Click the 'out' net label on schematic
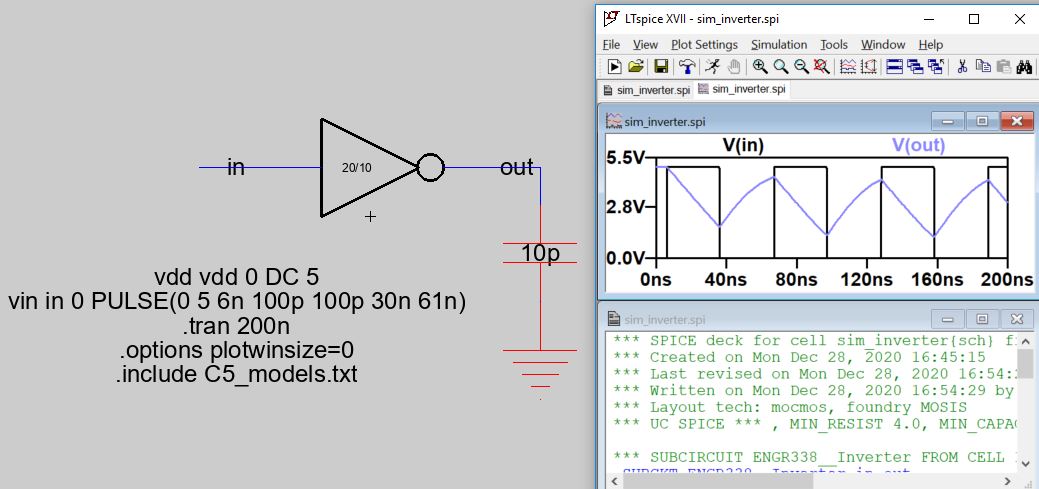The image size is (1039, 489). (516, 168)
